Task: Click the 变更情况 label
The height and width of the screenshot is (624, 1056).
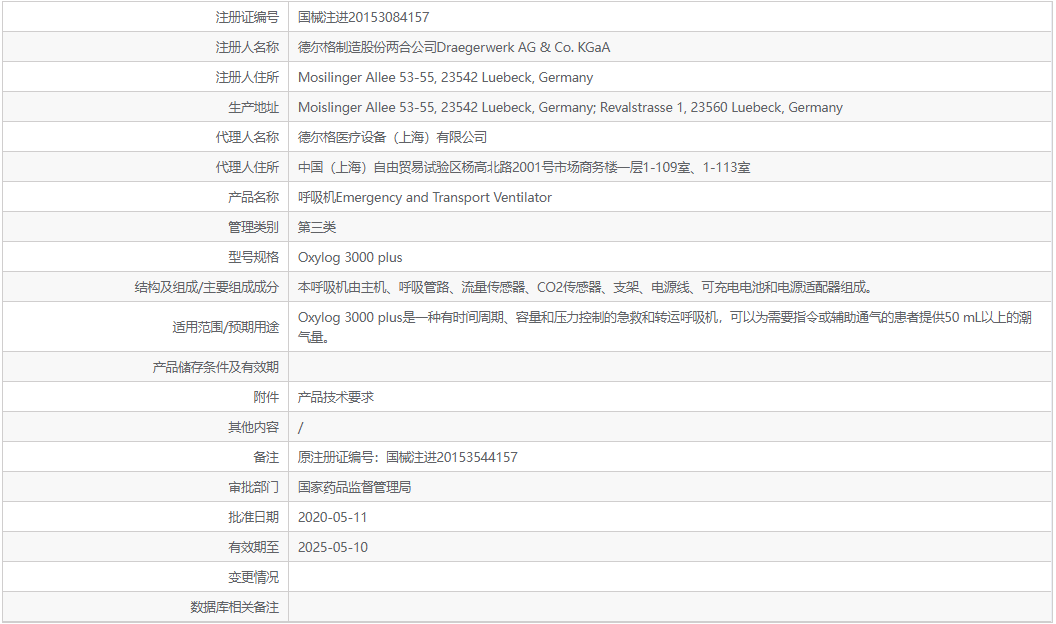Action: (x=253, y=578)
